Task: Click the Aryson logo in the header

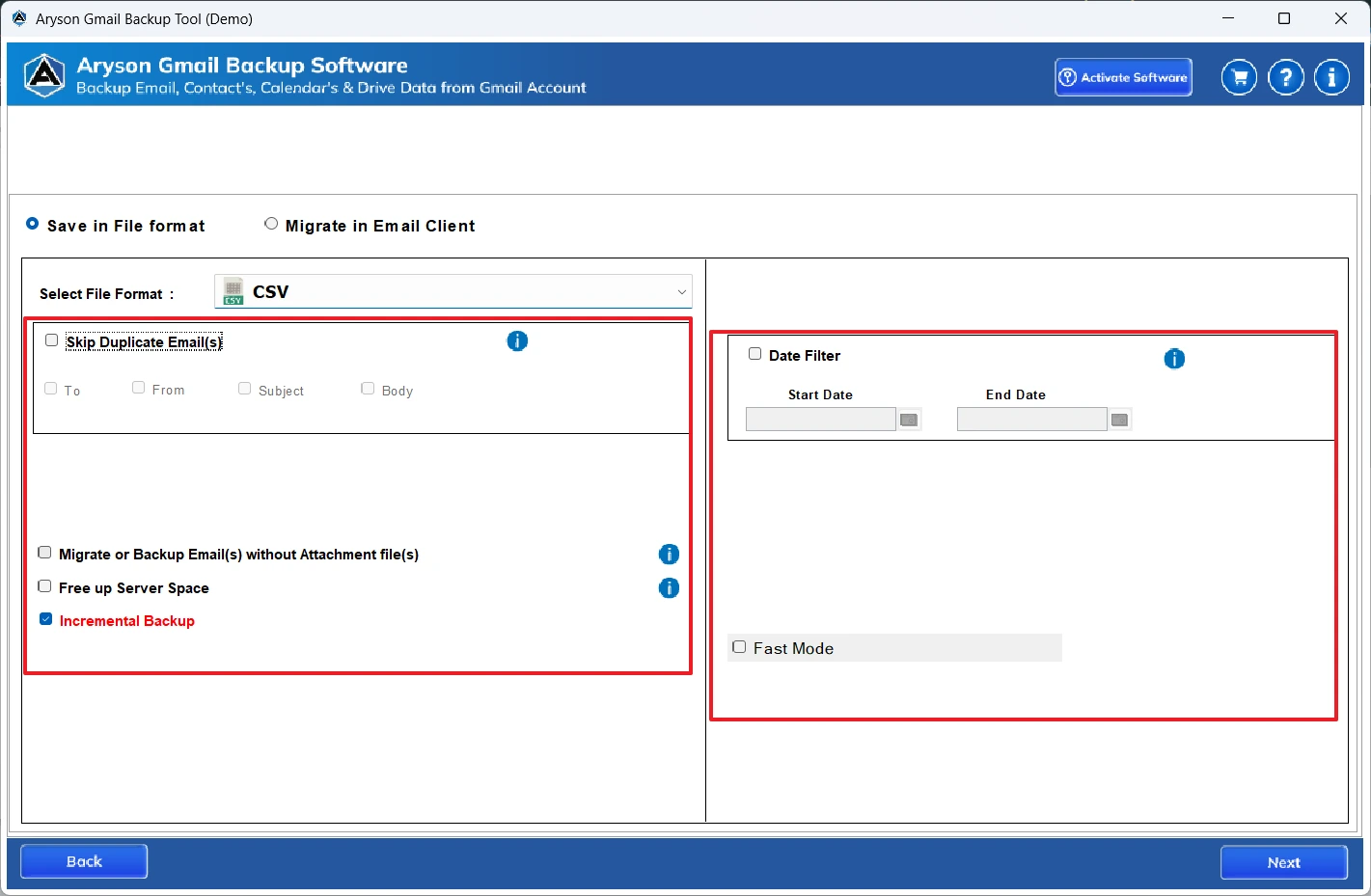Action: click(44, 75)
